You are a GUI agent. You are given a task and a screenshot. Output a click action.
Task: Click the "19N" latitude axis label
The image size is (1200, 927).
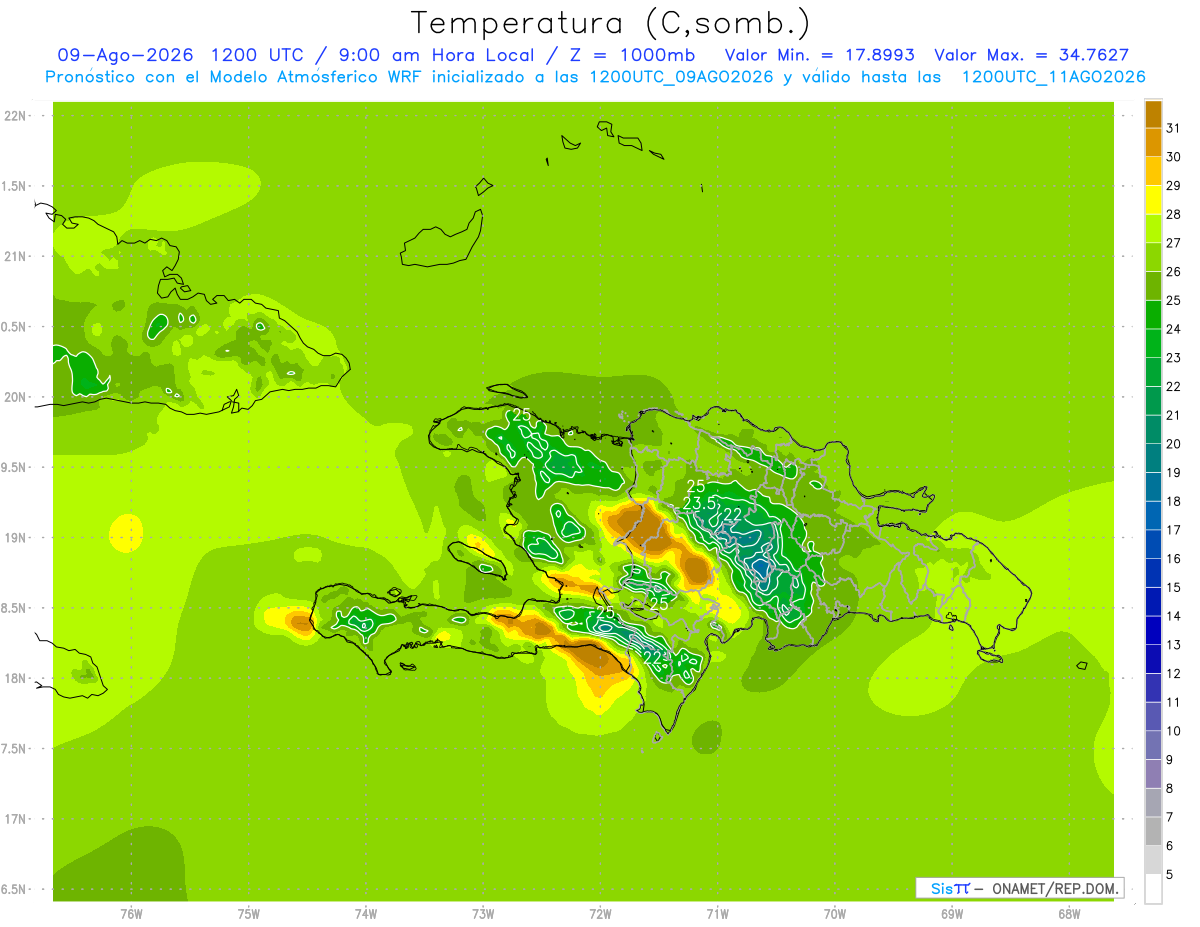pyautogui.click(x=15, y=538)
